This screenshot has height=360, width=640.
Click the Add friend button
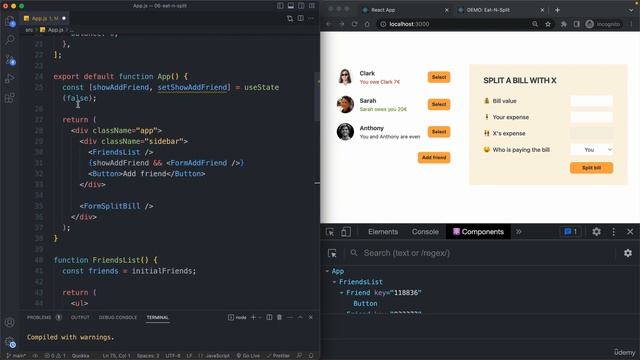434,158
